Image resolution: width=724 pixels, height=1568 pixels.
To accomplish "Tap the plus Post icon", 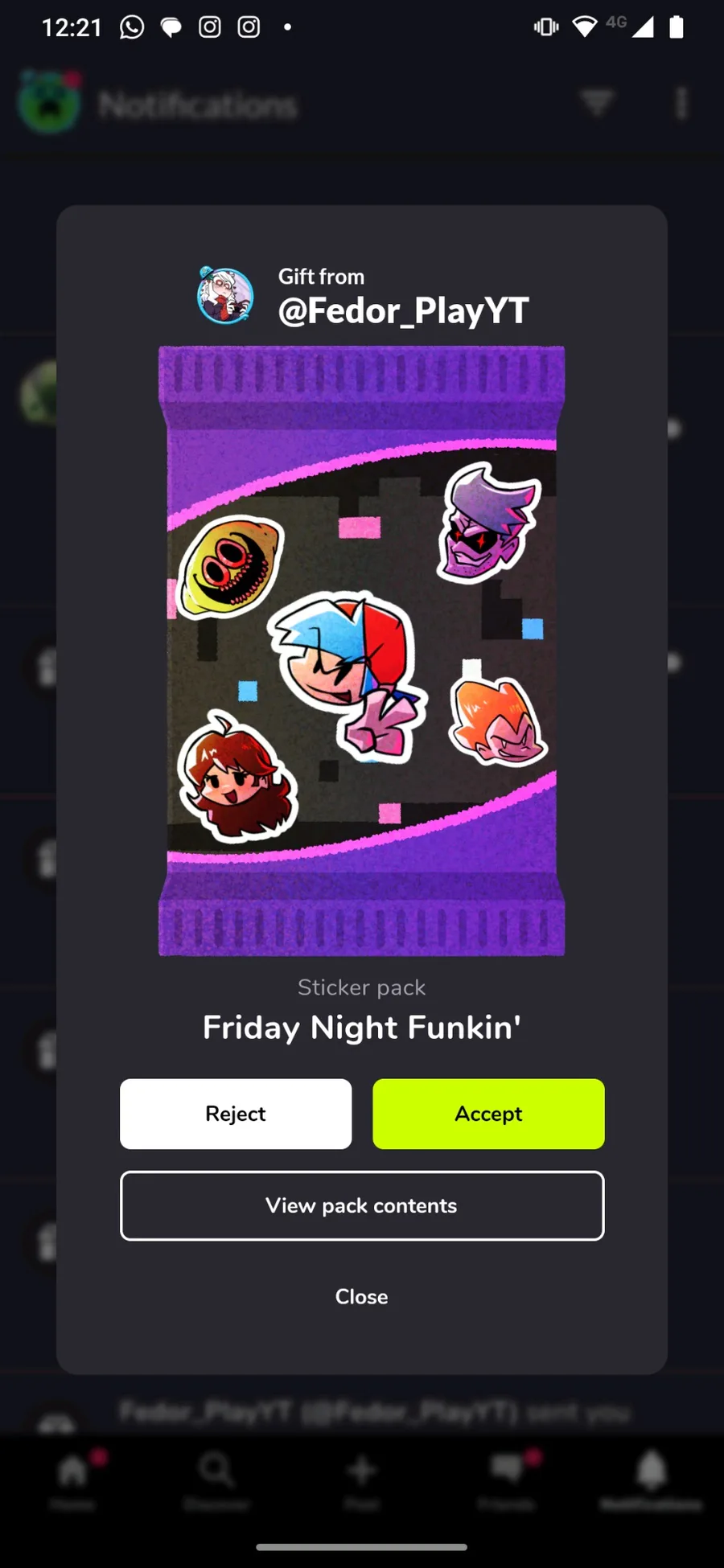I will (361, 1470).
